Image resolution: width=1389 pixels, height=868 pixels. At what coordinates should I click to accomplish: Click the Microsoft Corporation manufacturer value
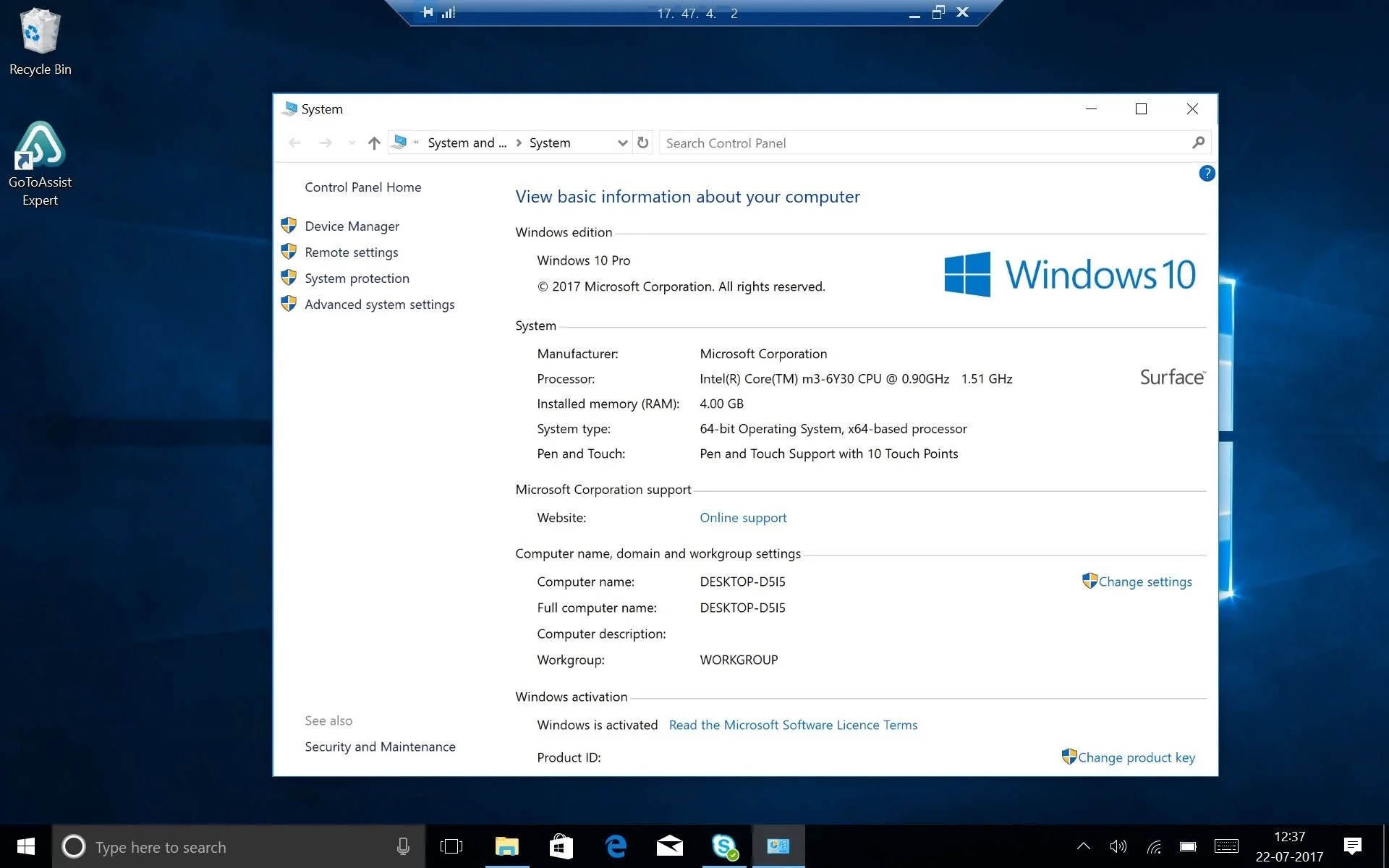[x=763, y=354]
